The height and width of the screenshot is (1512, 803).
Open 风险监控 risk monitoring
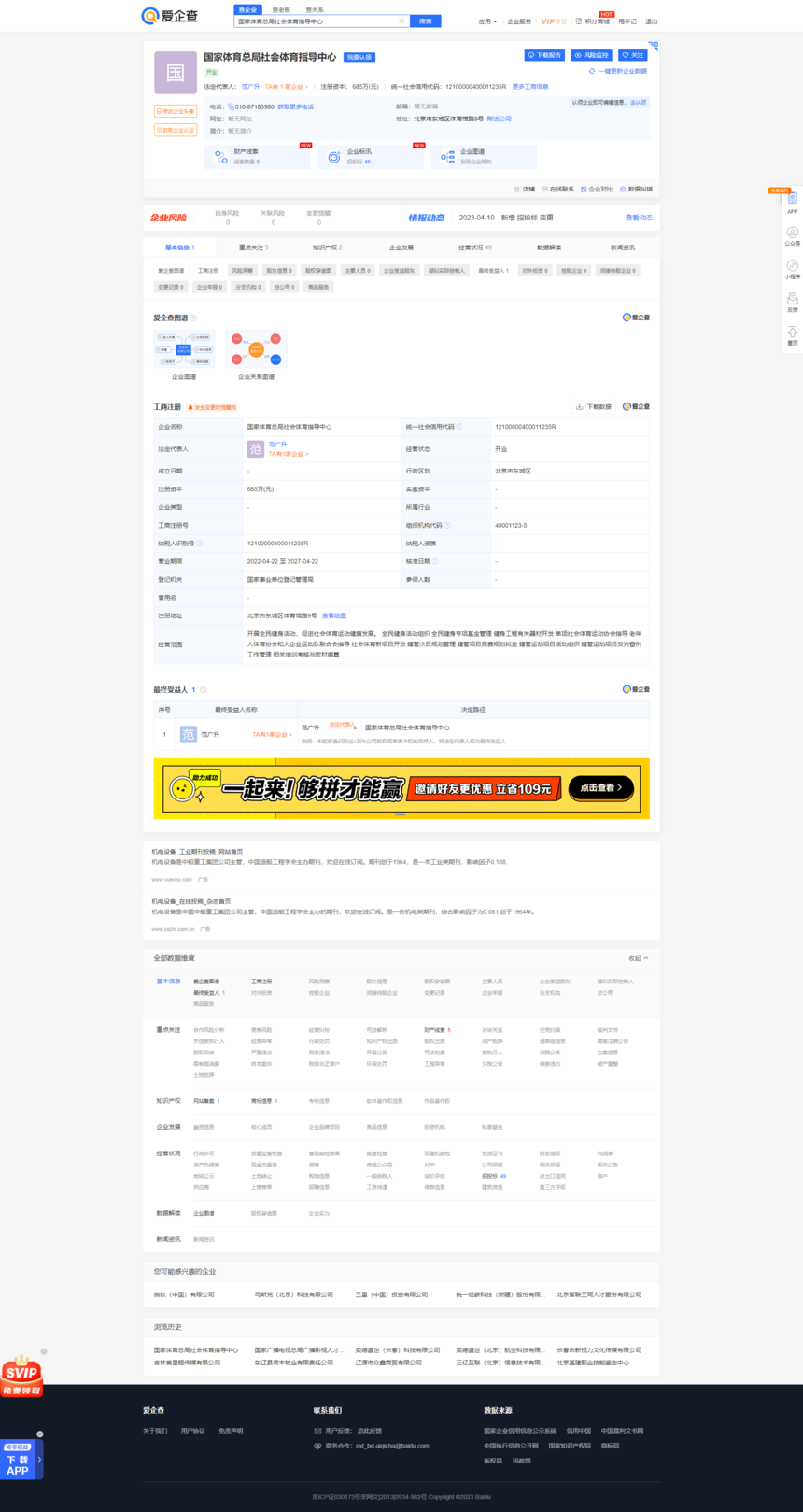click(x=591, y=55)
